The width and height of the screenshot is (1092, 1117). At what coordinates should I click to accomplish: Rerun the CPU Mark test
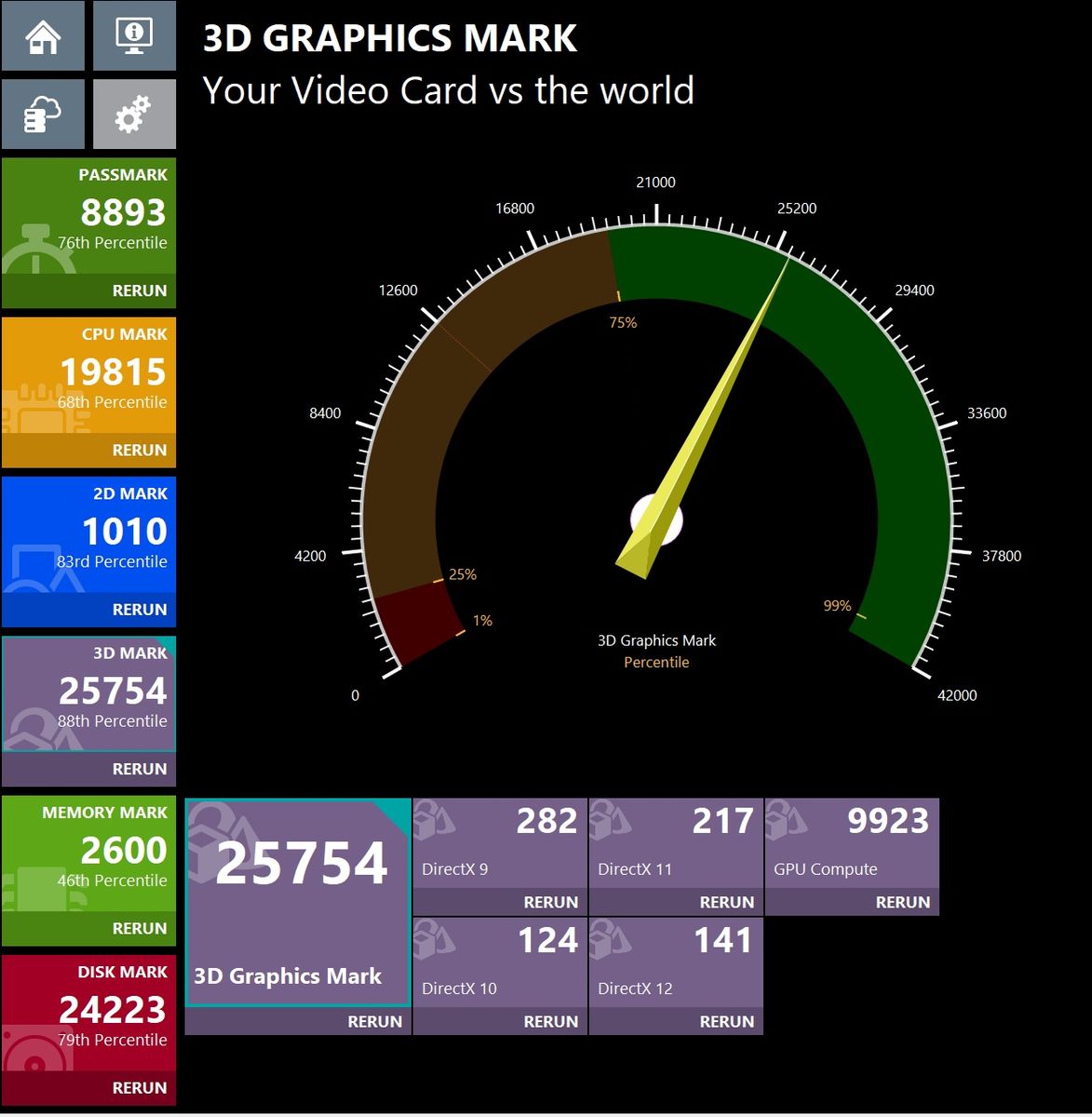pyautogui.click(x=140, y=451)
